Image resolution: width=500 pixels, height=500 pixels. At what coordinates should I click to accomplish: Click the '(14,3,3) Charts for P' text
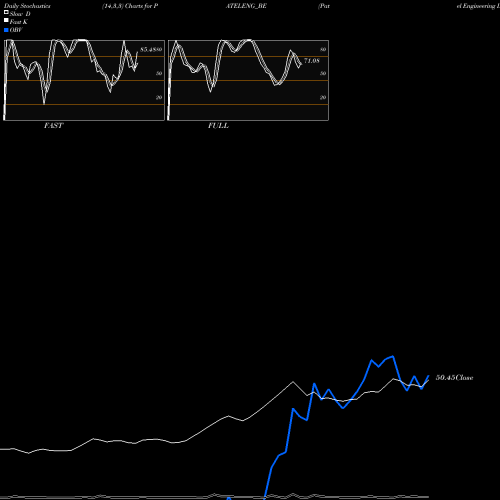click(130, 6)
